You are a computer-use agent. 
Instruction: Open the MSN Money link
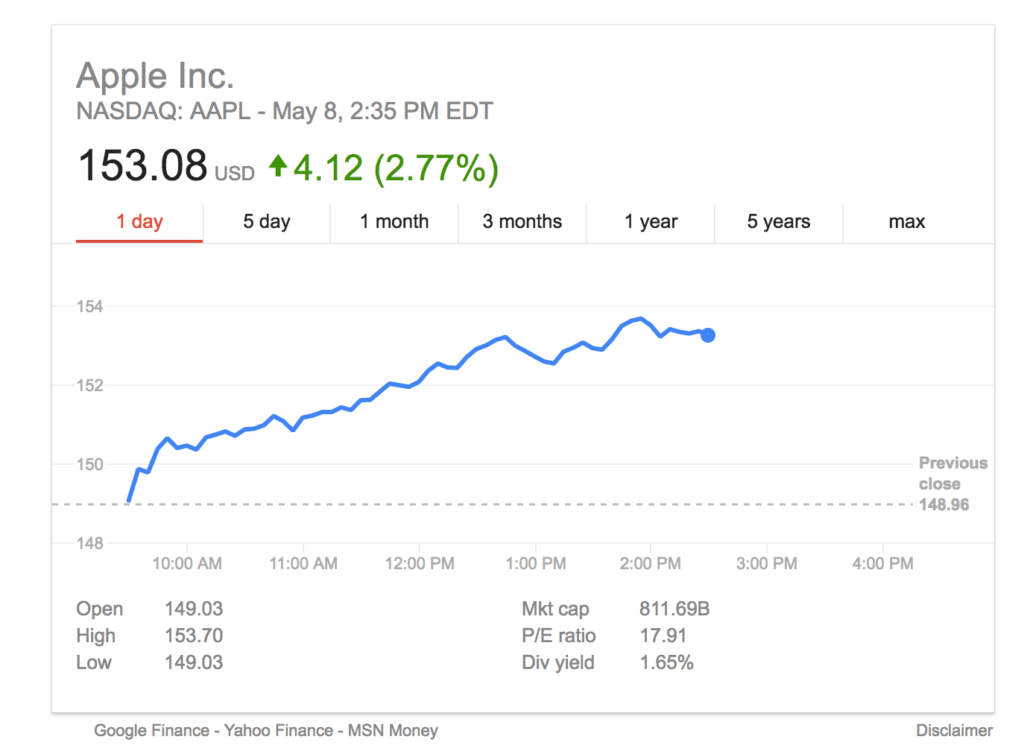coord(393,731)
